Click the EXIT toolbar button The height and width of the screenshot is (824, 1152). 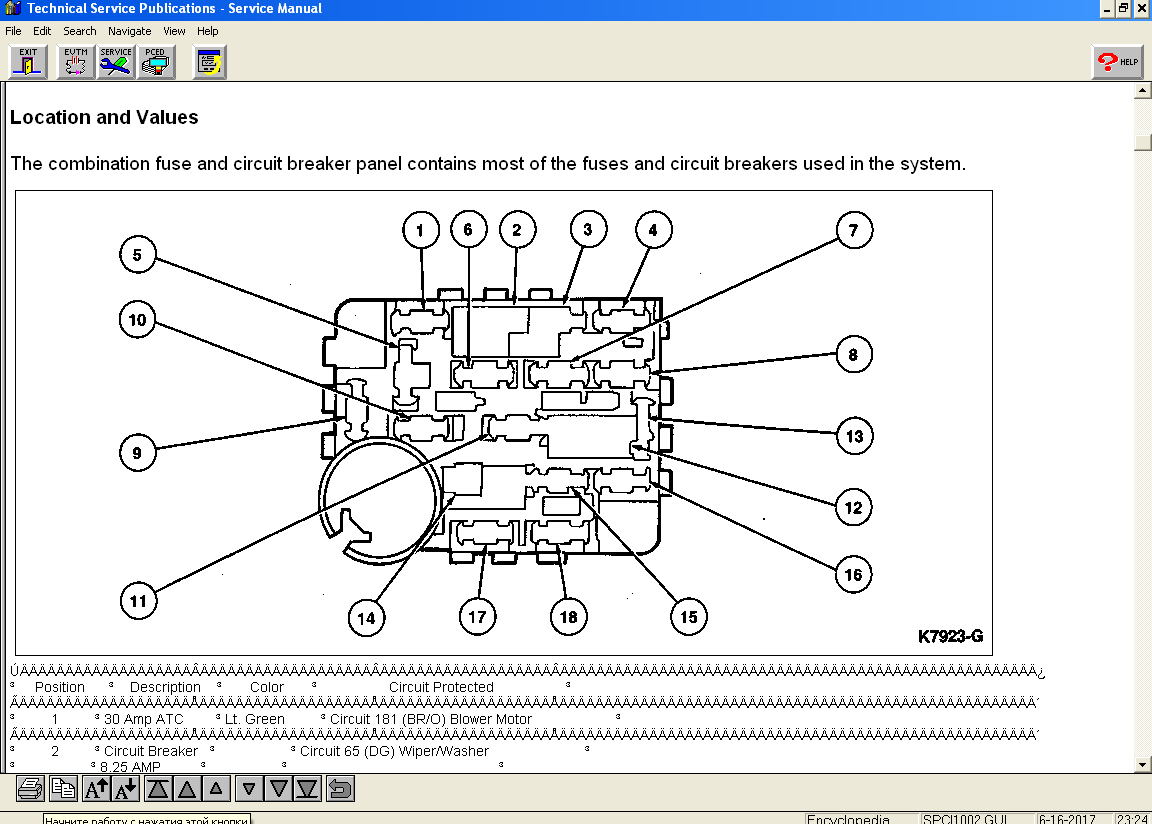pos(28,62)
